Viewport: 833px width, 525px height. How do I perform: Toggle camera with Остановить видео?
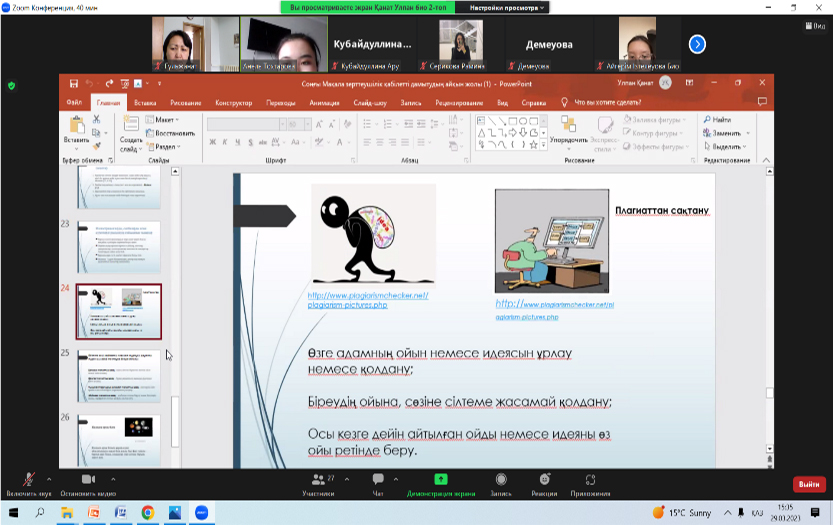click(87, 480)
